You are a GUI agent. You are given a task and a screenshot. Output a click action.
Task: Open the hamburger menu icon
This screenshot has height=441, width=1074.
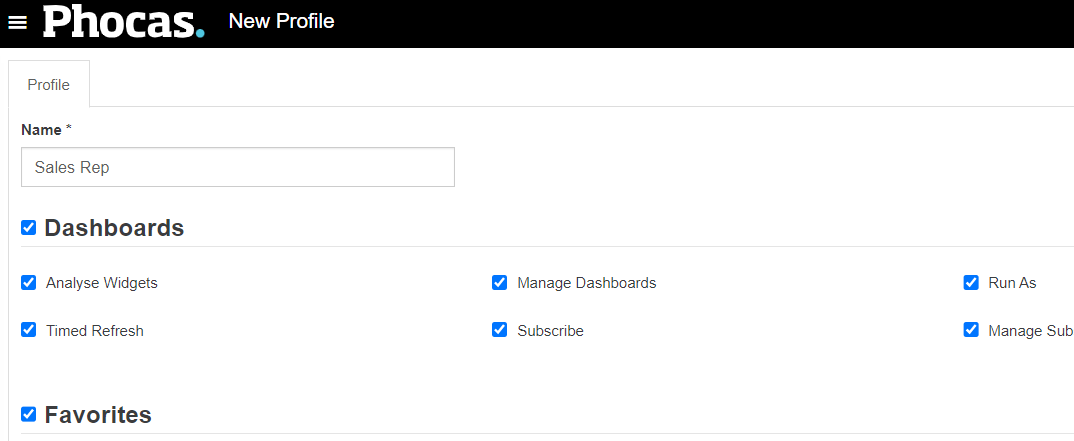17,23
